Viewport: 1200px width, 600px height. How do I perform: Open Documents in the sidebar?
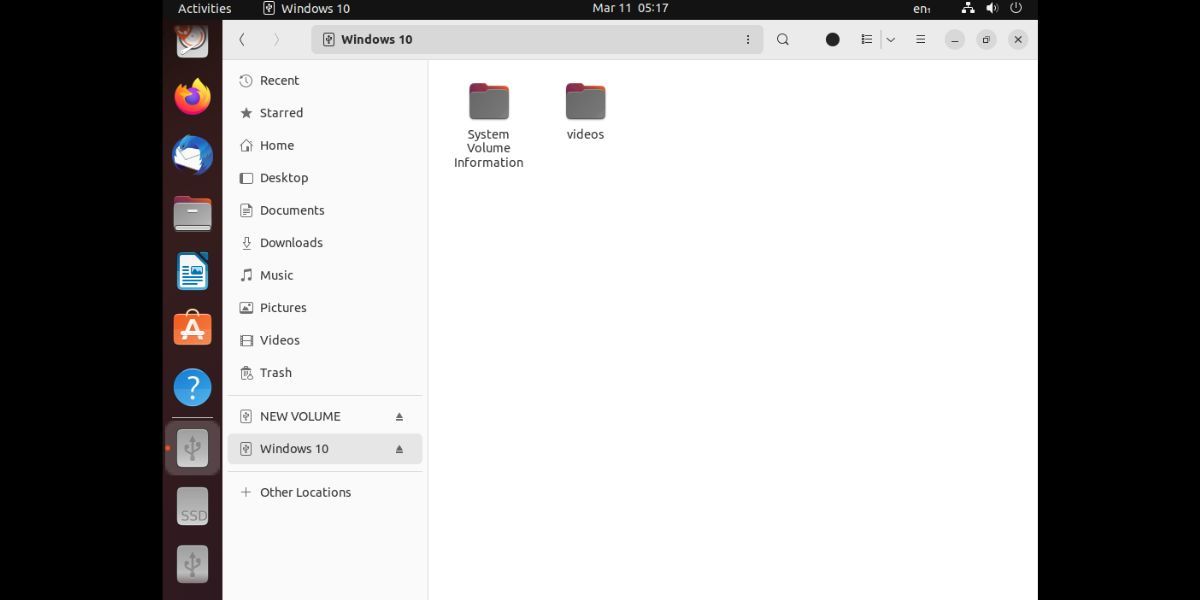pyautogui.click(x=325, y=210)
